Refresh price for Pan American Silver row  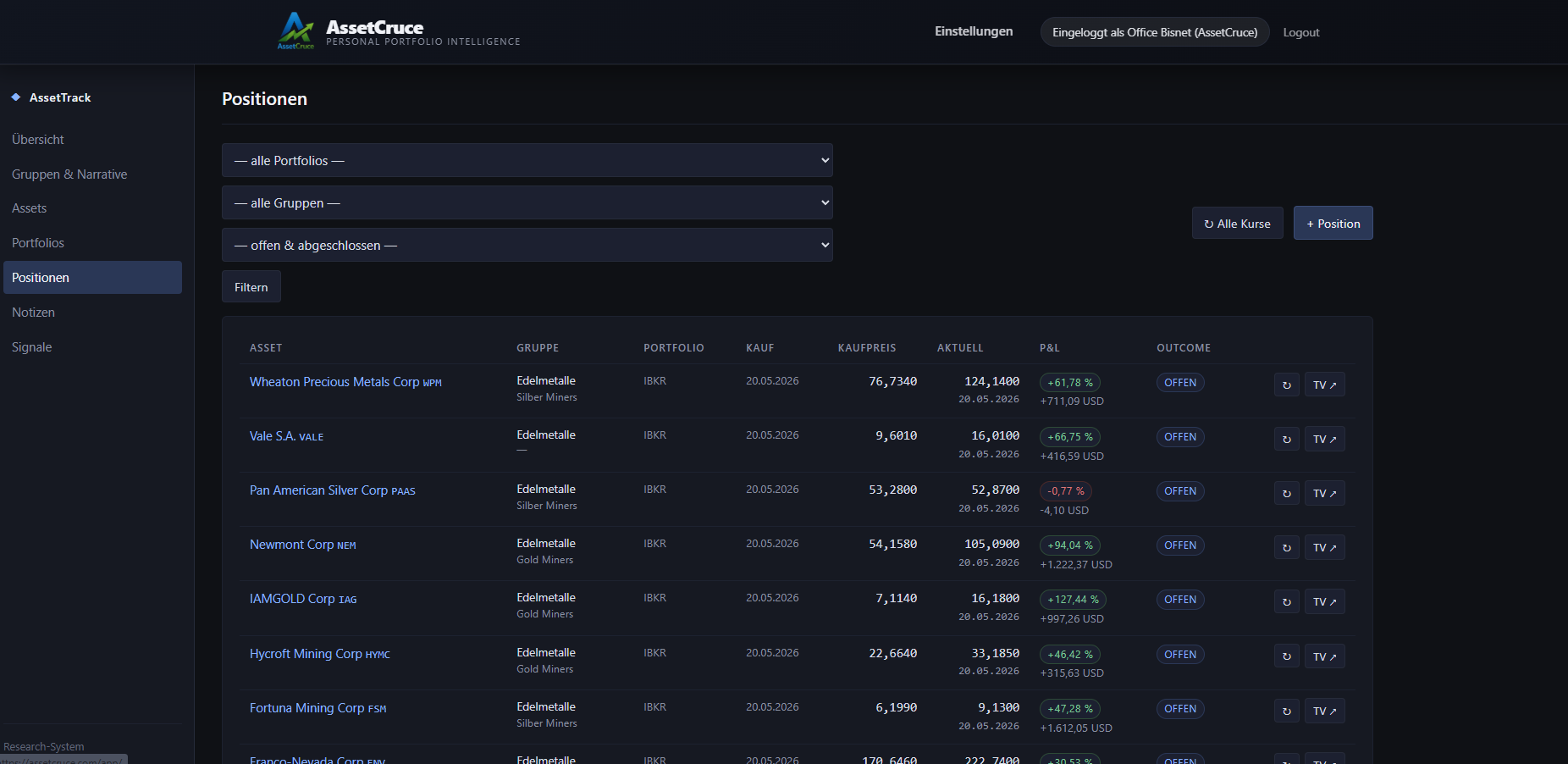pyautogui.click(x=1286, y=493)
